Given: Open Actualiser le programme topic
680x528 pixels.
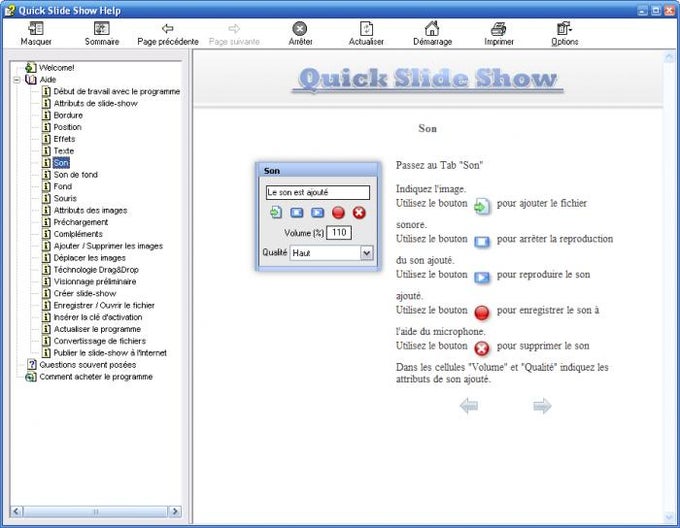Looking at the screenshot, I should (97, 329).
